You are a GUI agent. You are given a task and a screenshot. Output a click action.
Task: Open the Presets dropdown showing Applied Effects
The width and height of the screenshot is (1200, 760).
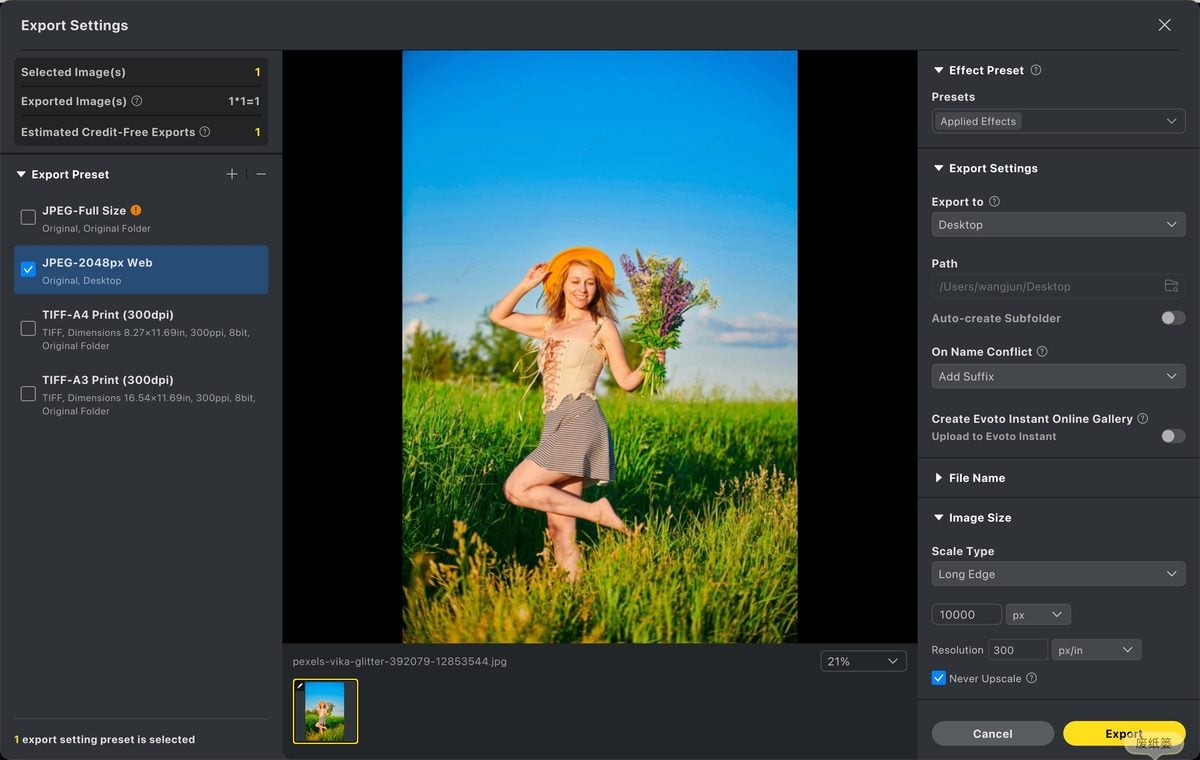(x=1058, y=121)
